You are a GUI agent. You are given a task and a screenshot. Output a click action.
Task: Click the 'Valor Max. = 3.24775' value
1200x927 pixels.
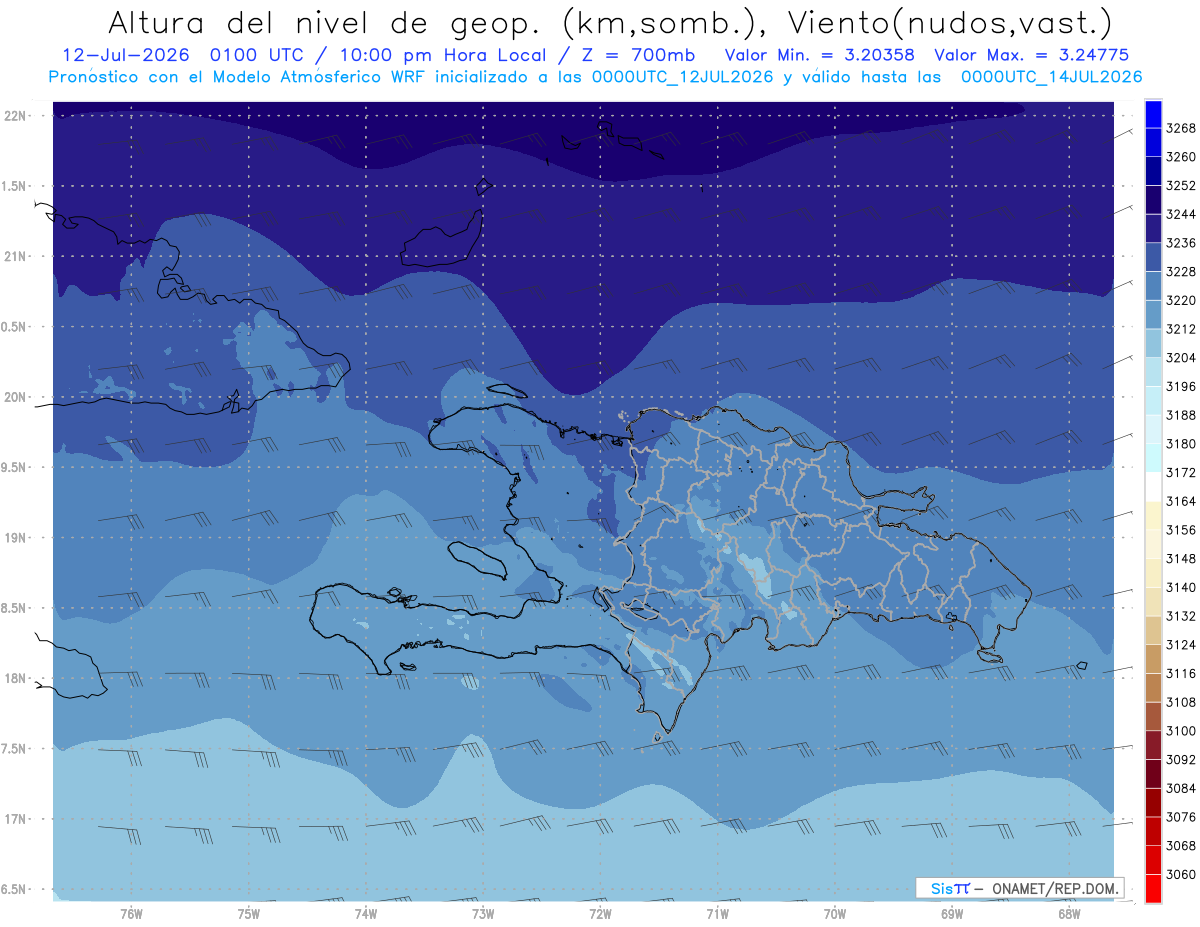[x=1031, y=55]
